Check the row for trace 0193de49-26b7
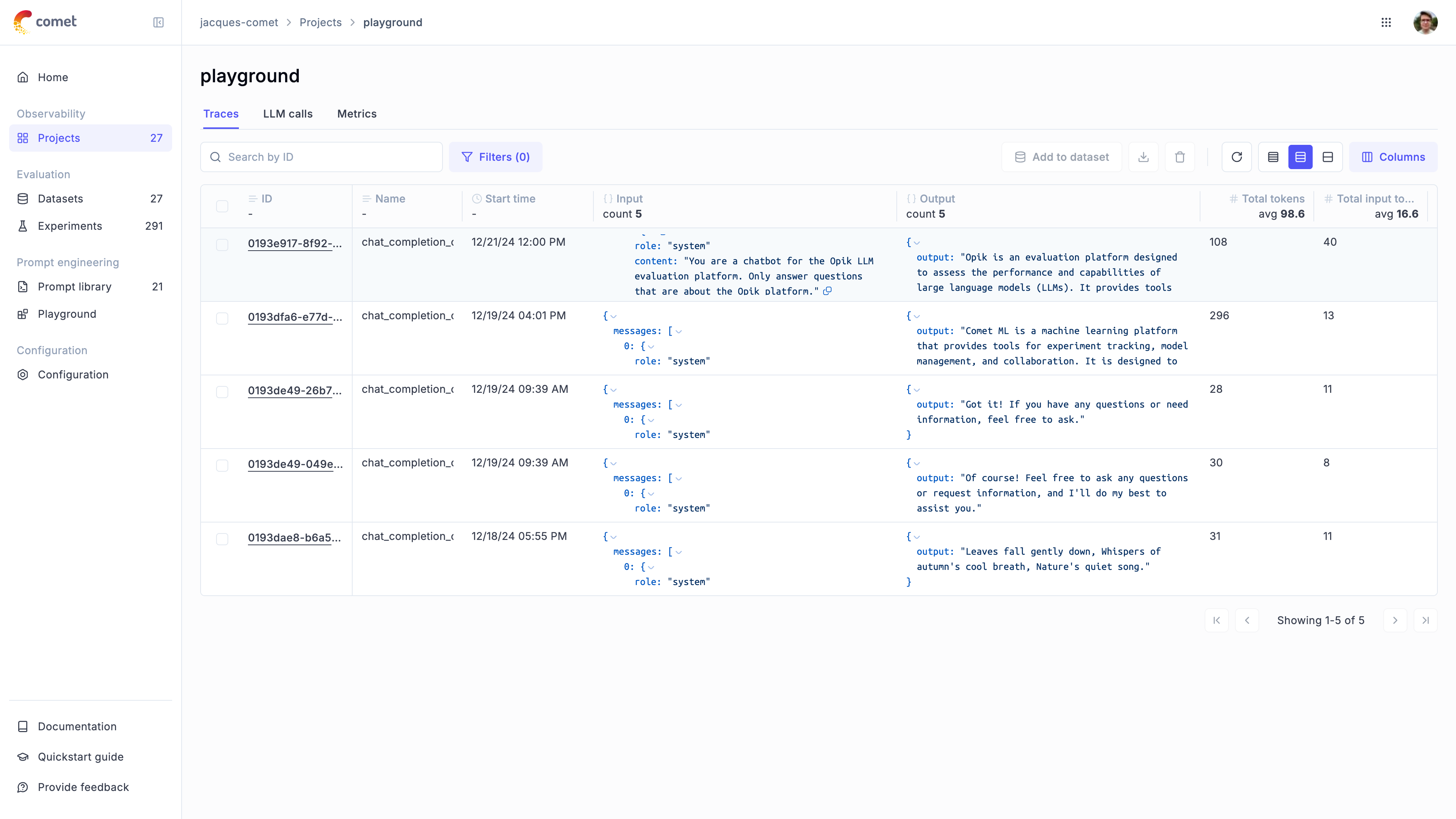 (x=222, y=392)
